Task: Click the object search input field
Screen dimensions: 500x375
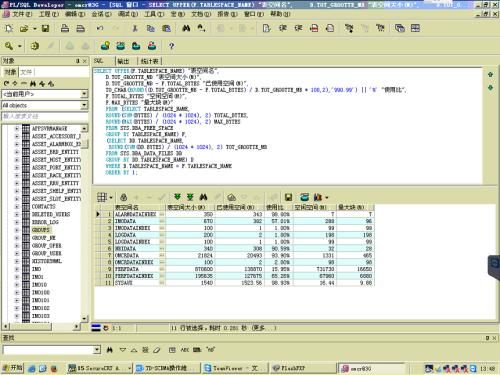Action: pos(45,116)
